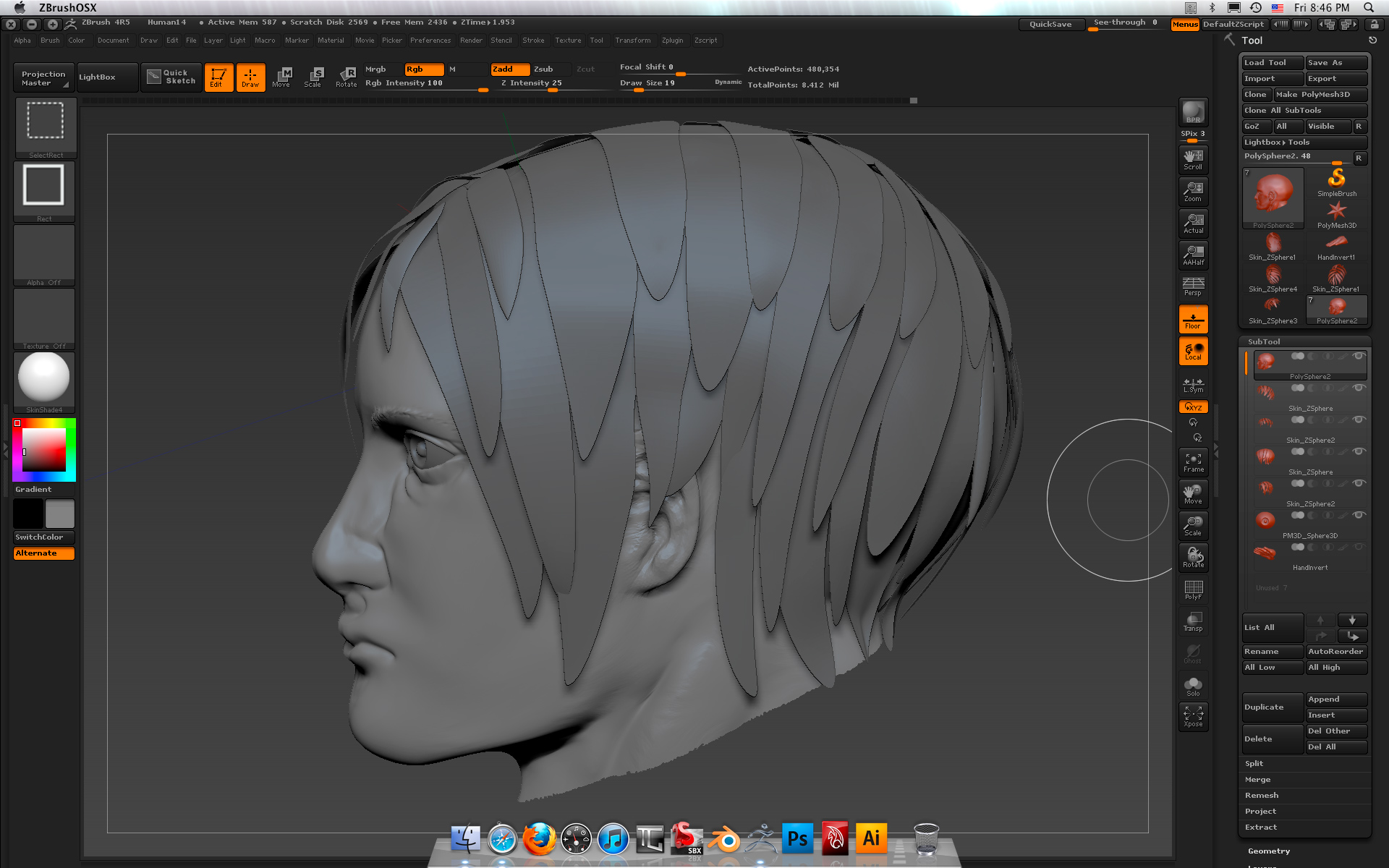1389x868 pixels.
Task: Select the top-shelf Rotate transform mode
Action: click(x=346, y=77)
